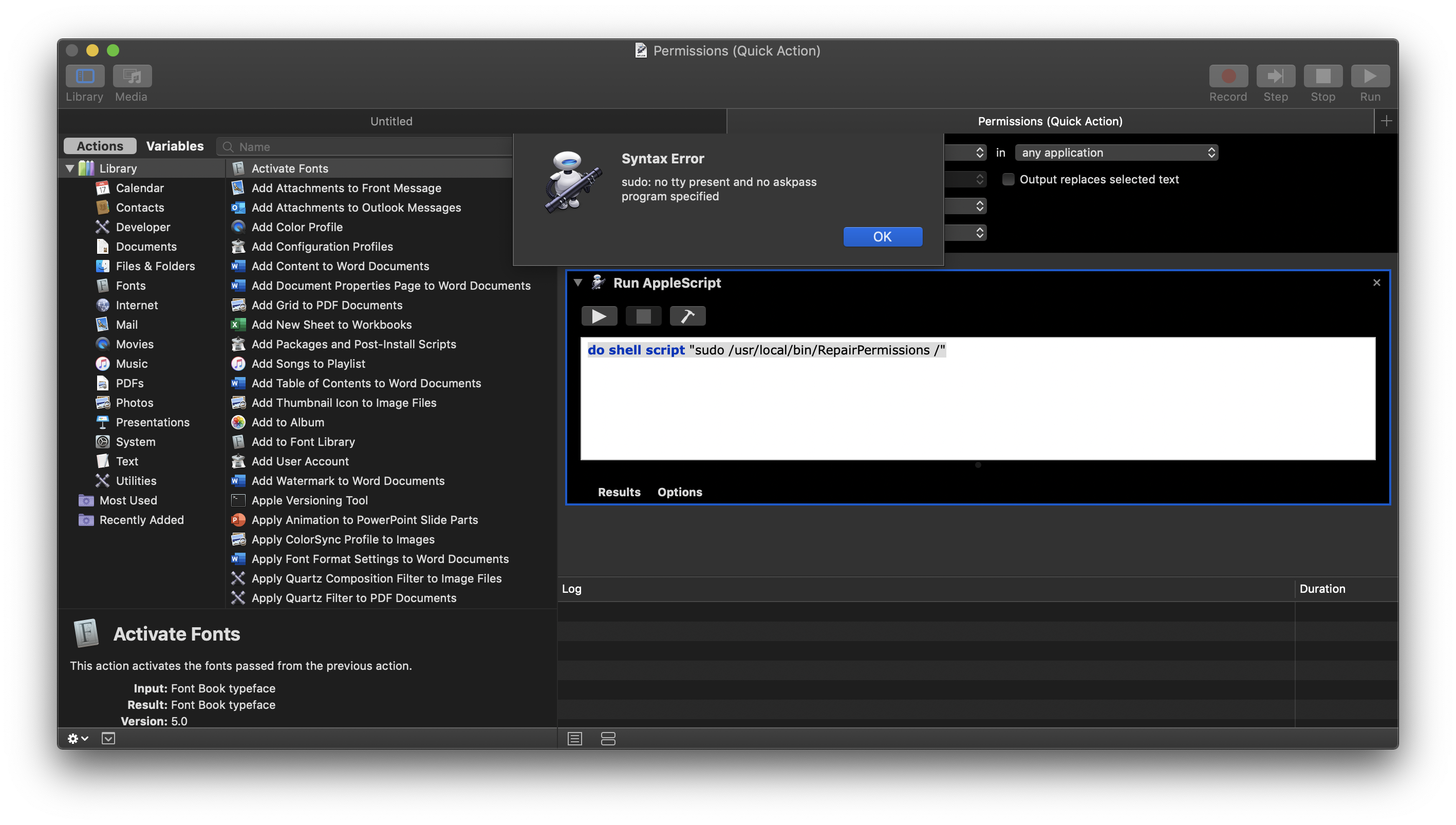1456x825 pixels.
Task: Select the Calendar category
Action: (139, 188)
